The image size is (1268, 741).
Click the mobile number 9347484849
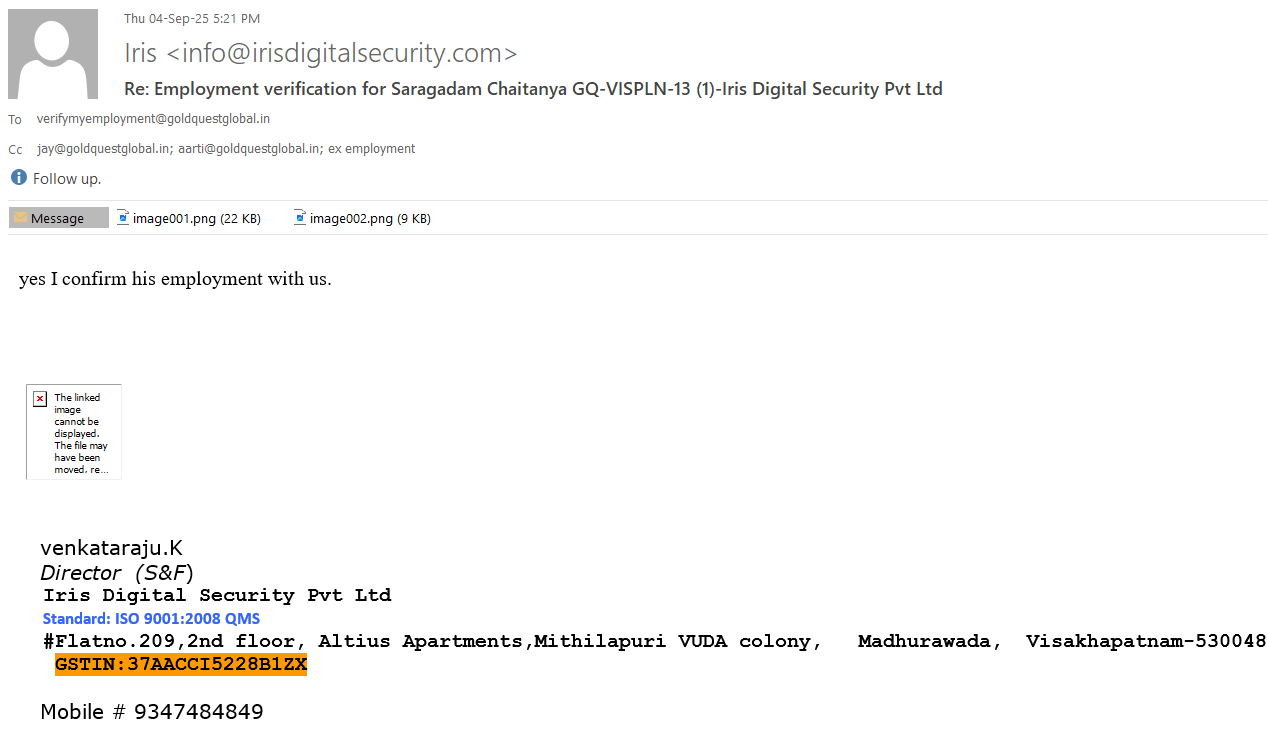point(198,712)
